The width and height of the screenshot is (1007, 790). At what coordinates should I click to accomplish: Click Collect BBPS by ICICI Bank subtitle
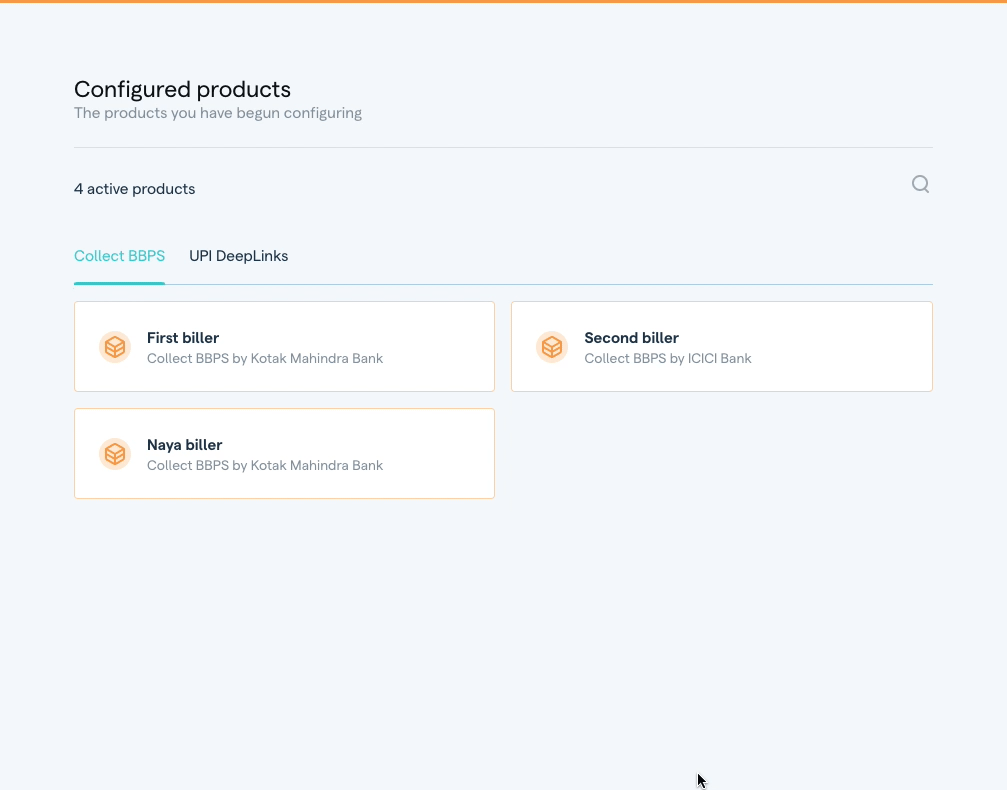(x=667, y=358)
